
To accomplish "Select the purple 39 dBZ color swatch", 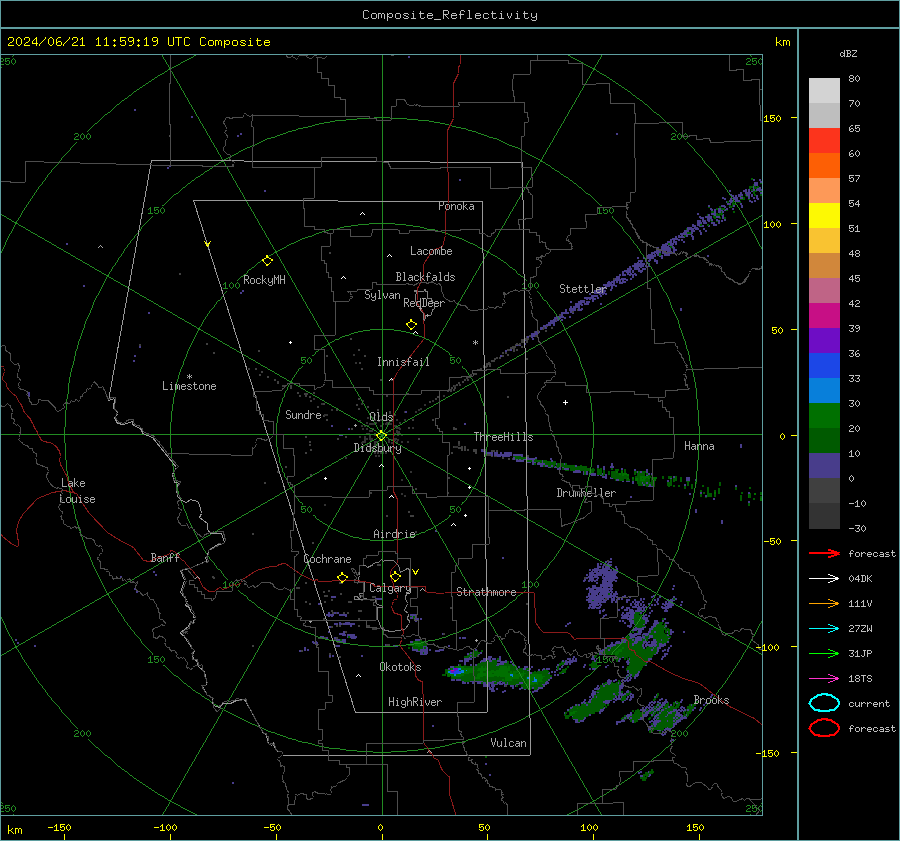I will 824,340.
